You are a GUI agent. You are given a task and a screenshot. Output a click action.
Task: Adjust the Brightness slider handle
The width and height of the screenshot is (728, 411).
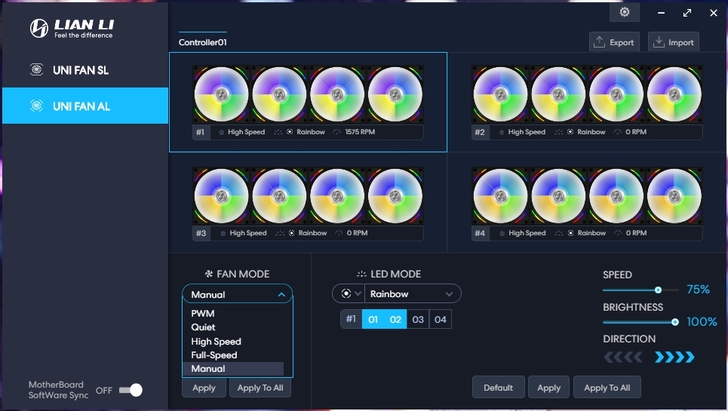click(675, 322)
